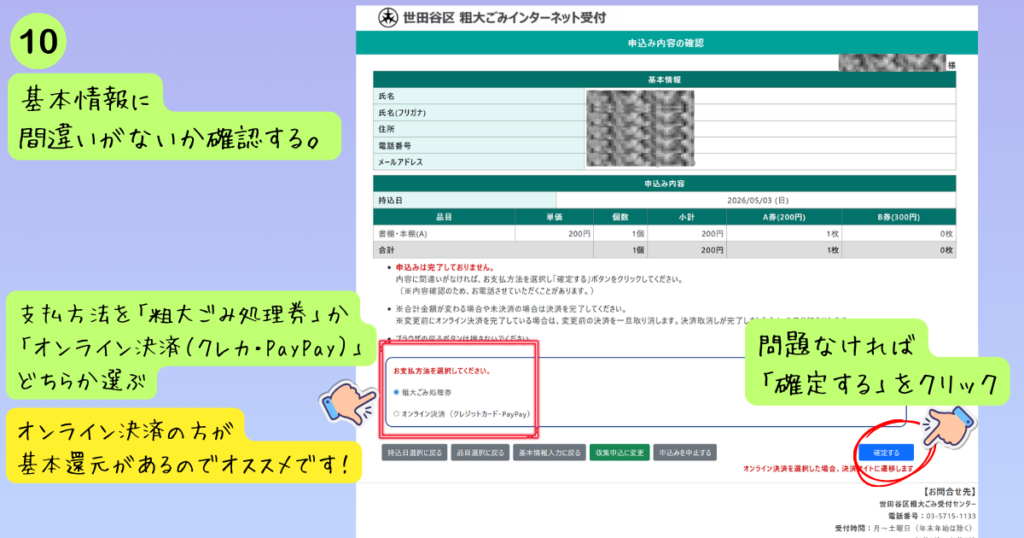This screenshot has width=1024, height=538.
Task: Click the 氏名(フリガナ) row label
Action: point(402,113)
